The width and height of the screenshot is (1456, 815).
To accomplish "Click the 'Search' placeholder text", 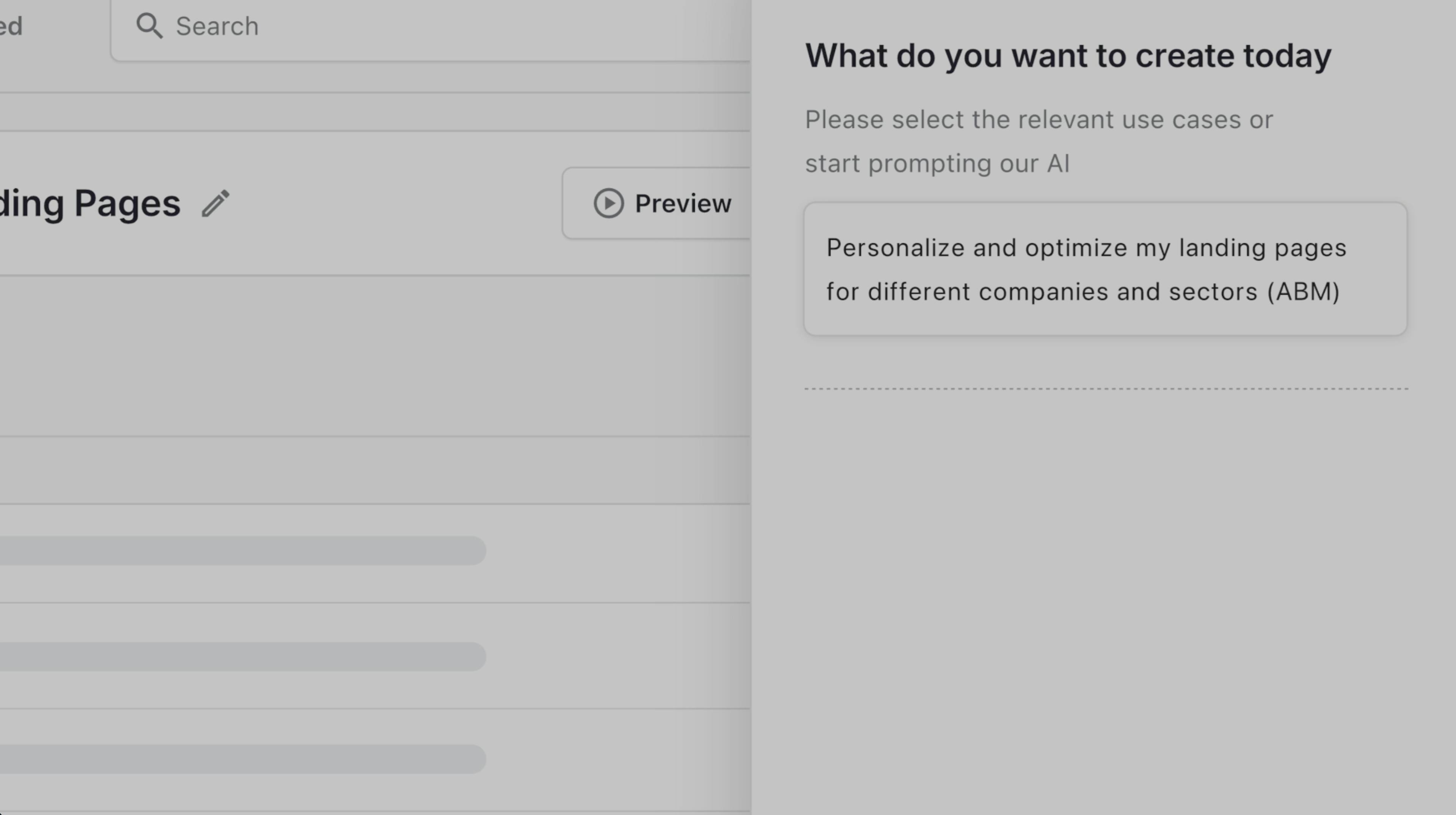I will click(217, 27).
